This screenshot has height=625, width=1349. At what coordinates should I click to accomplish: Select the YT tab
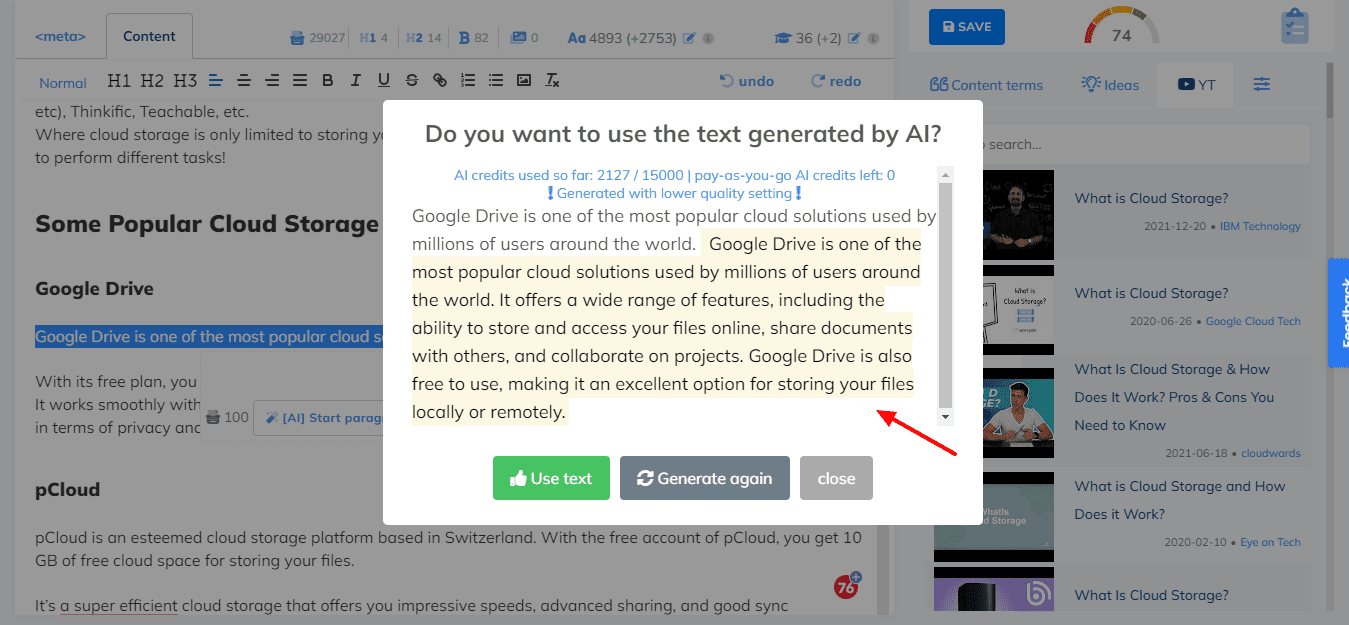point(1195,84)
